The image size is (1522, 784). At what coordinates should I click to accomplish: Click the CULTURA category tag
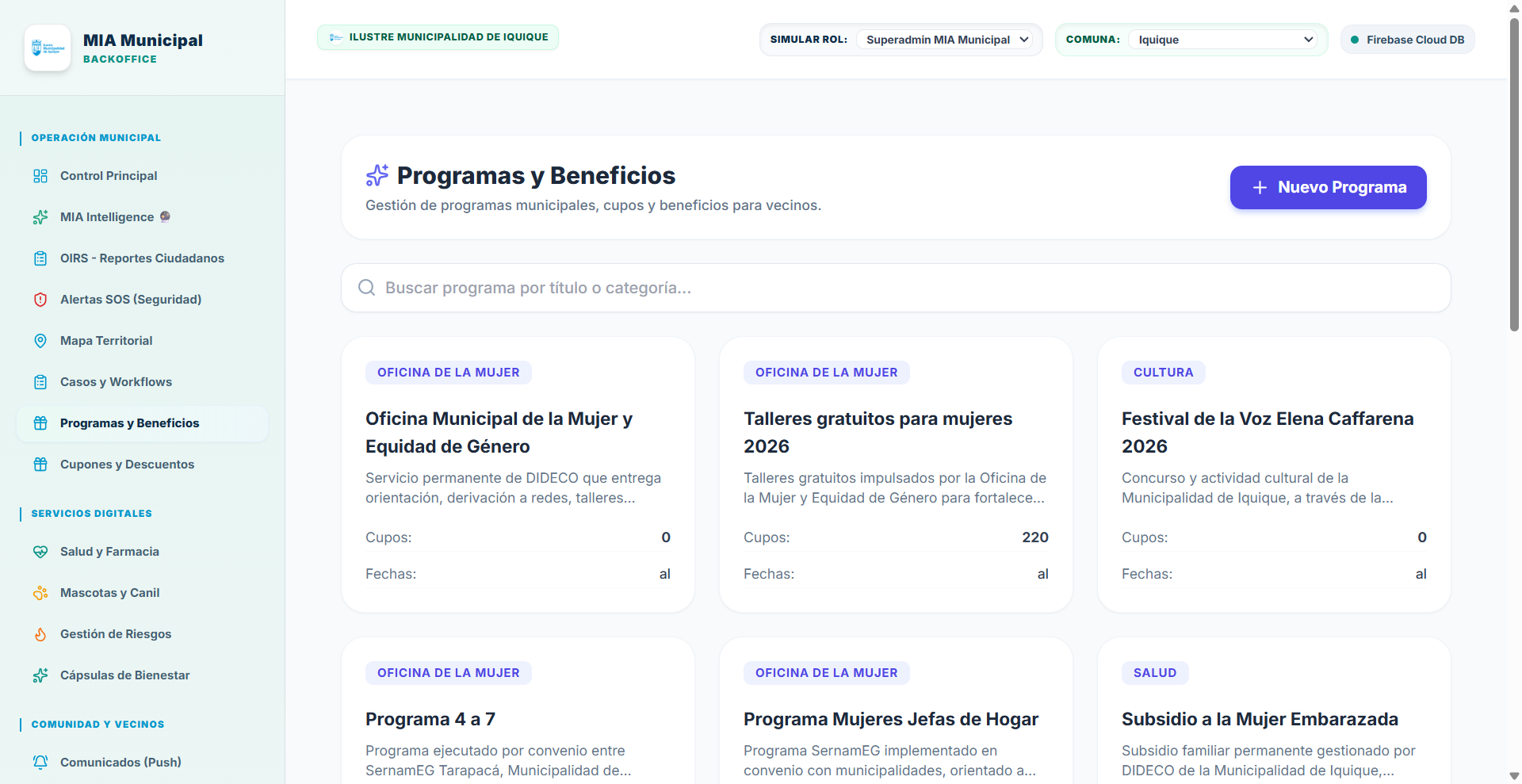pyautogui.click(x=1163, y=373)
